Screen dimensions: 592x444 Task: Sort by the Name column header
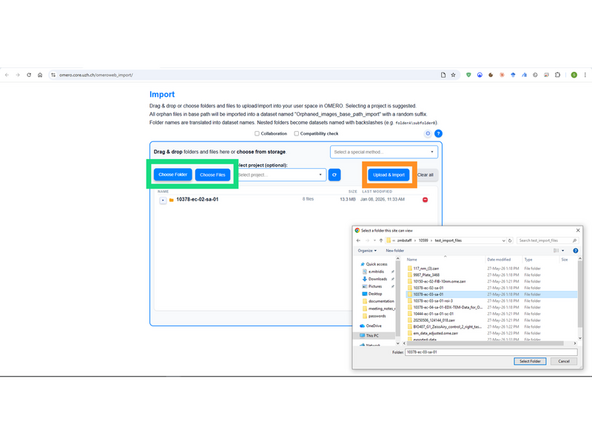412,260
